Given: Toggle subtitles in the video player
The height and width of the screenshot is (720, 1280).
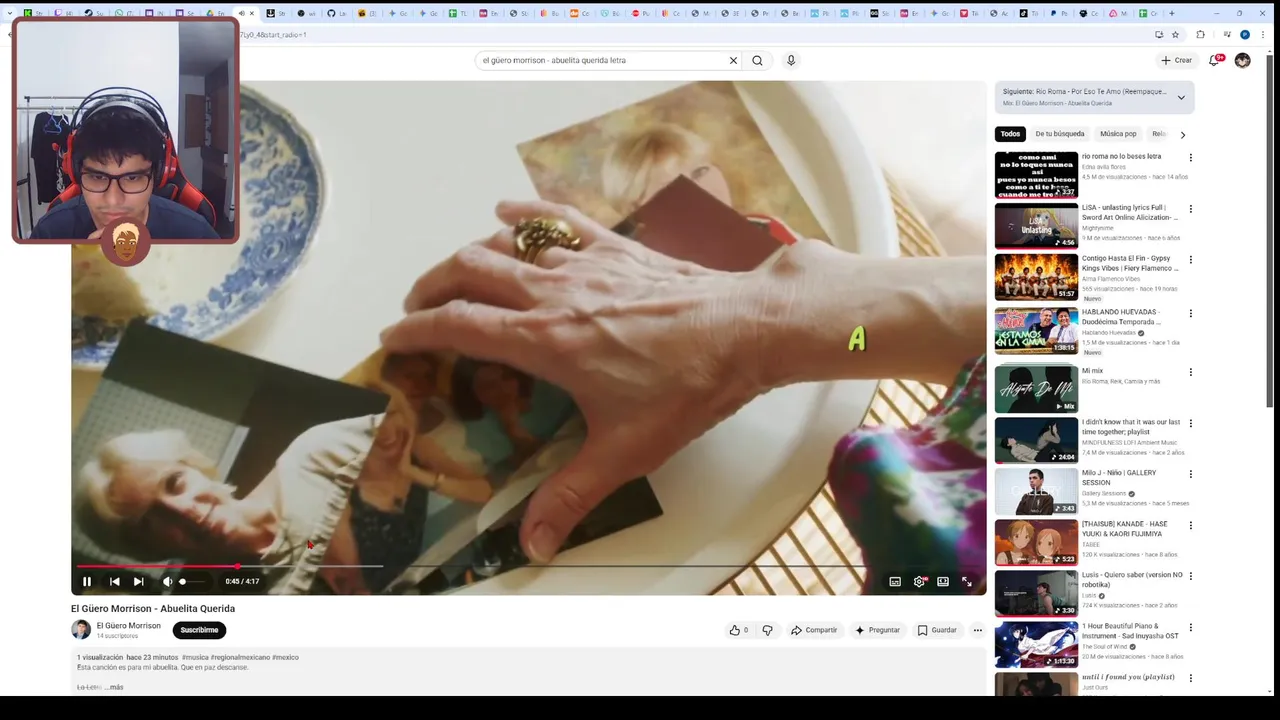Looking at the screenshot, I should 895,581.
